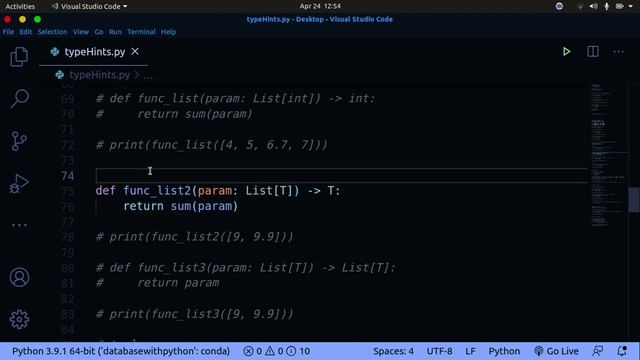
Task: Open Visual Studio Code app menu dropdown
Action: 89,6
